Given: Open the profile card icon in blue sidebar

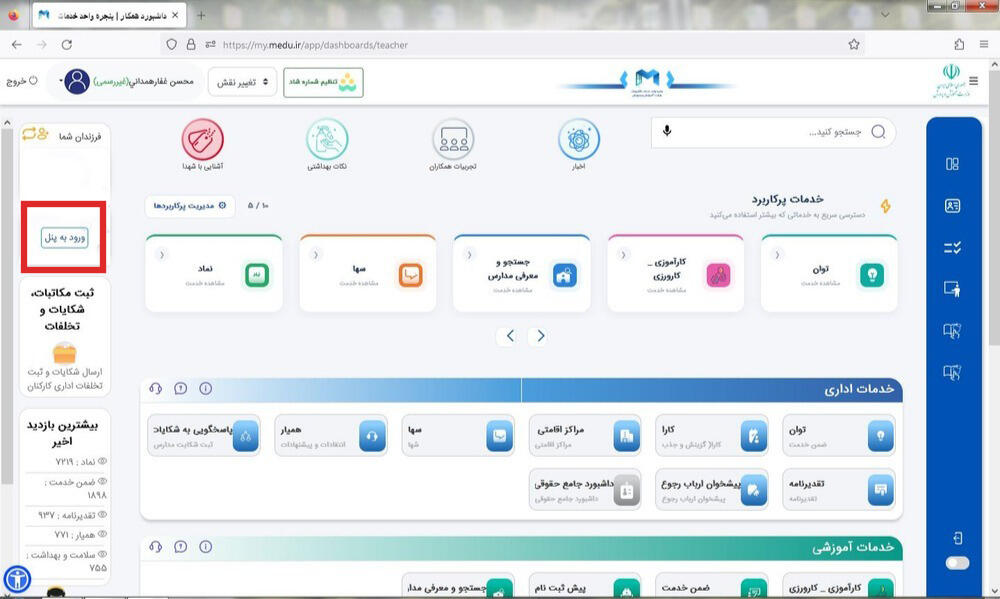Looking at the screenshot, I should pos(952,205).
